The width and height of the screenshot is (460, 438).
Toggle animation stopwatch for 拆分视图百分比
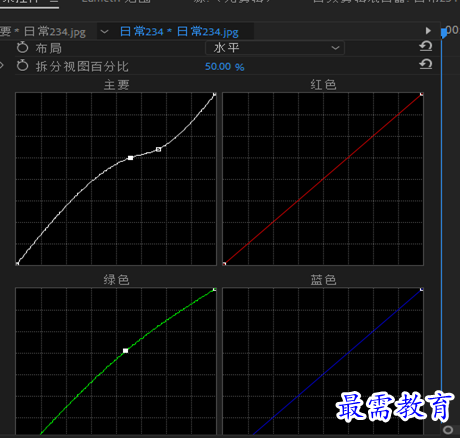coord(23,65)
